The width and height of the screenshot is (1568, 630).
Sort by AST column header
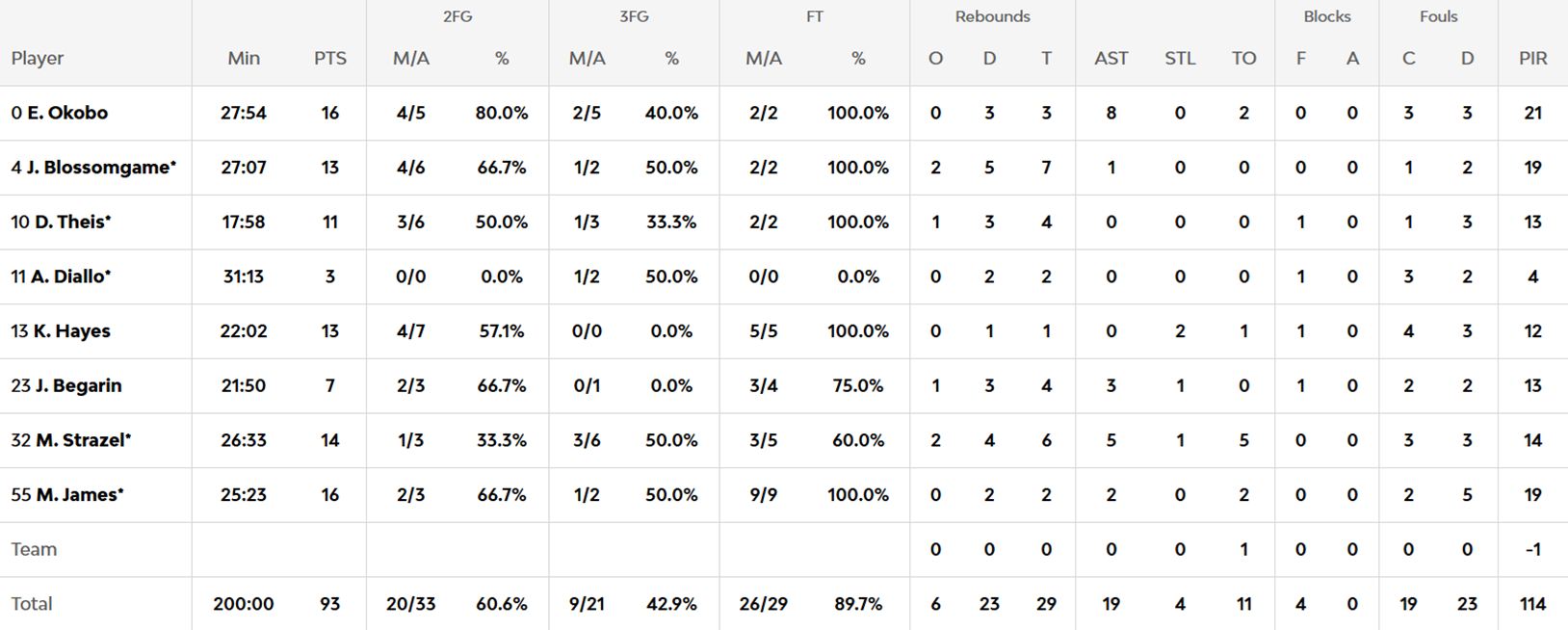(1111, 59)
